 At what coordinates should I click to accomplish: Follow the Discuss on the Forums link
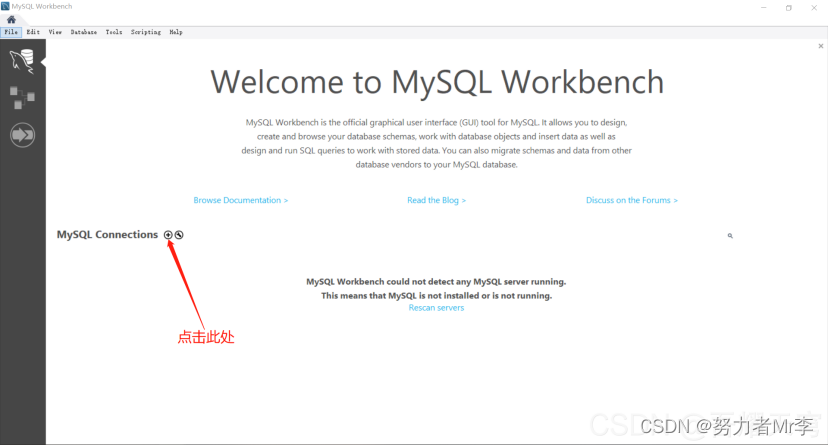[x=632, y=200]
